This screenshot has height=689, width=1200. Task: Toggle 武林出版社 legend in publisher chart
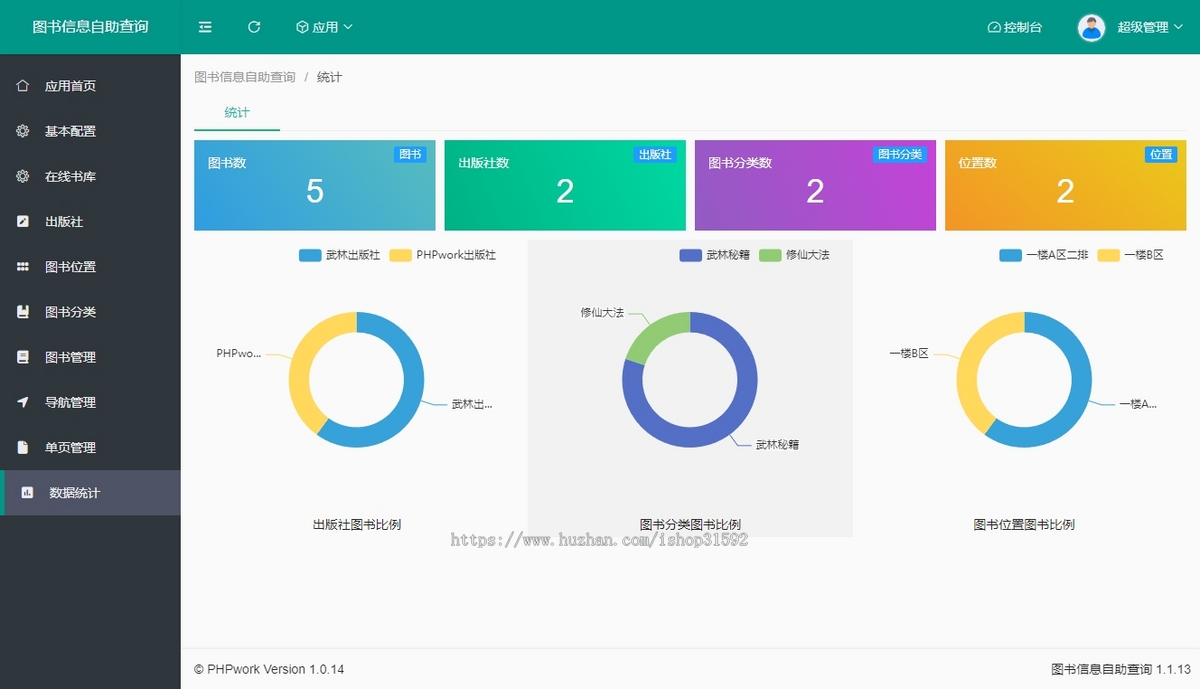pyautogui.click(x=340, y=255)
